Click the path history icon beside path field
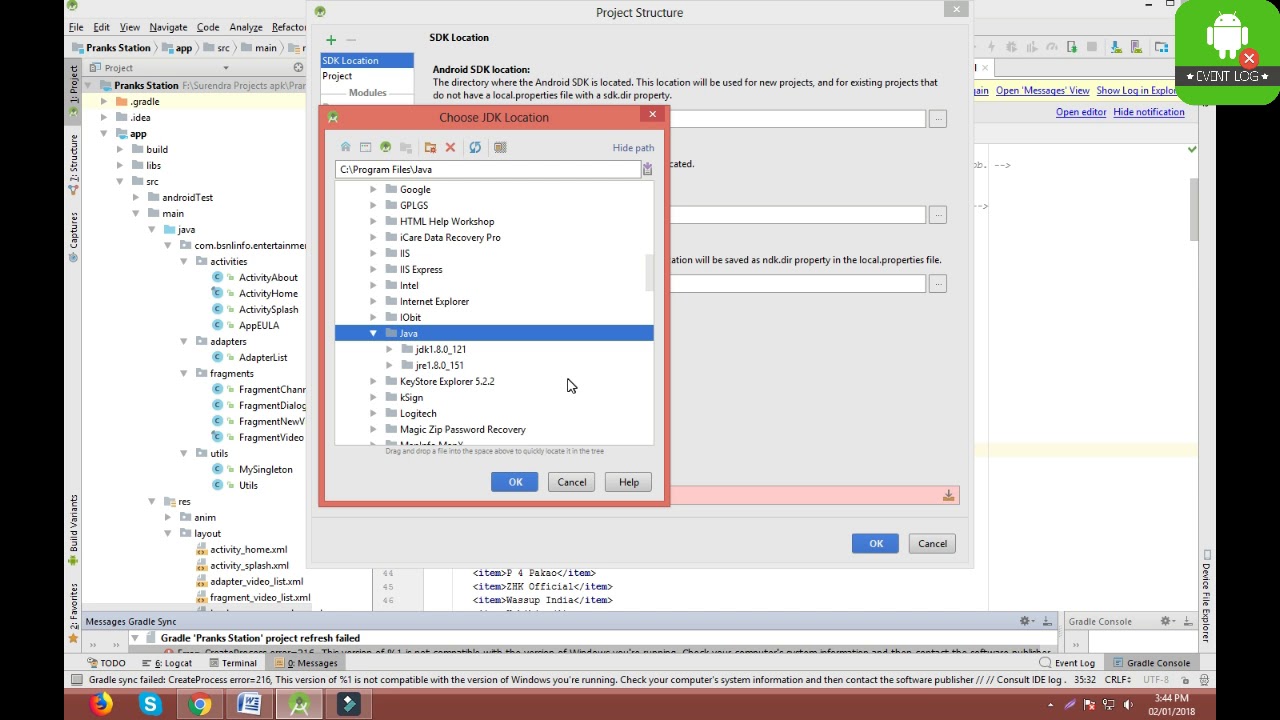 (x=647, y=169)
